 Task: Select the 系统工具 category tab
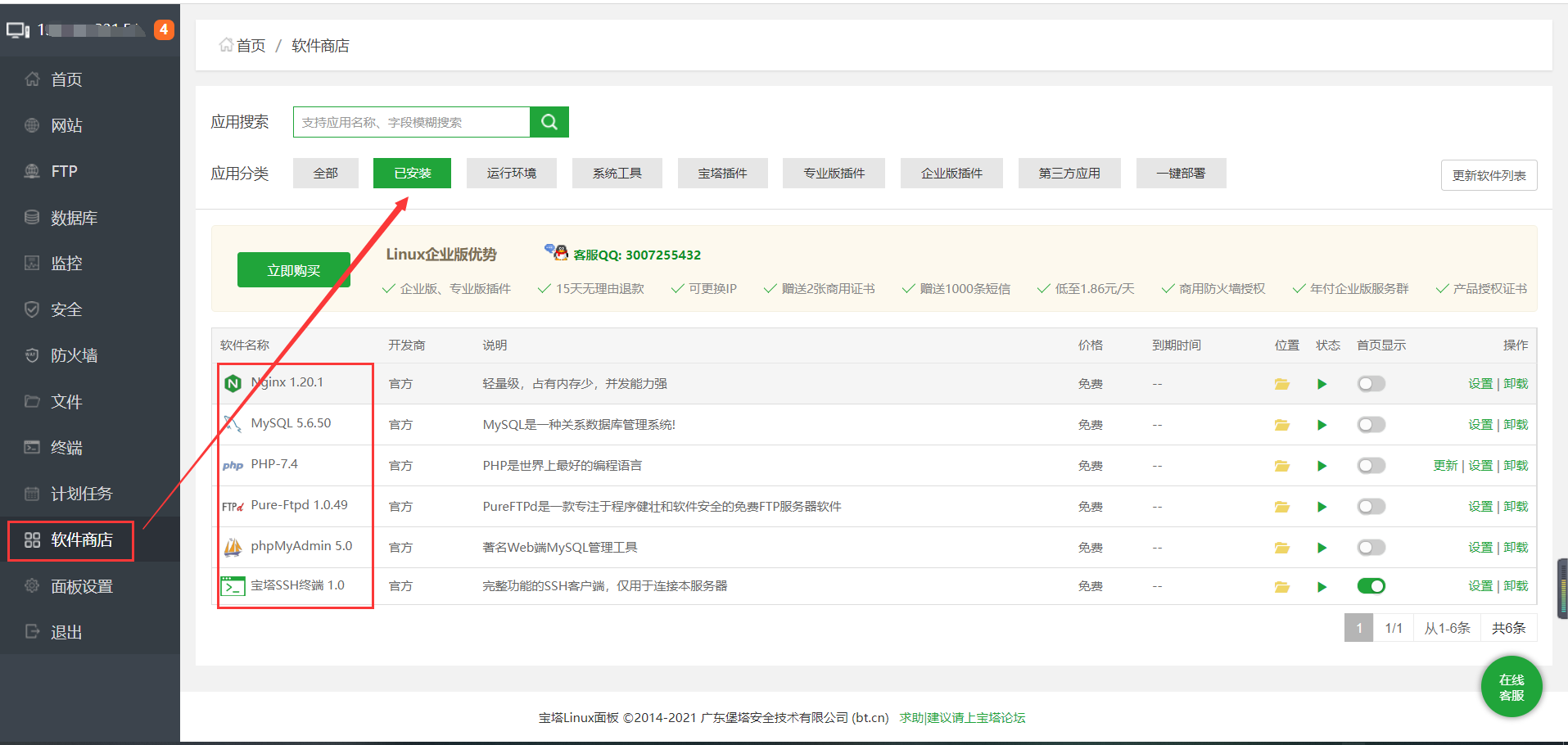tap(617, 174)
